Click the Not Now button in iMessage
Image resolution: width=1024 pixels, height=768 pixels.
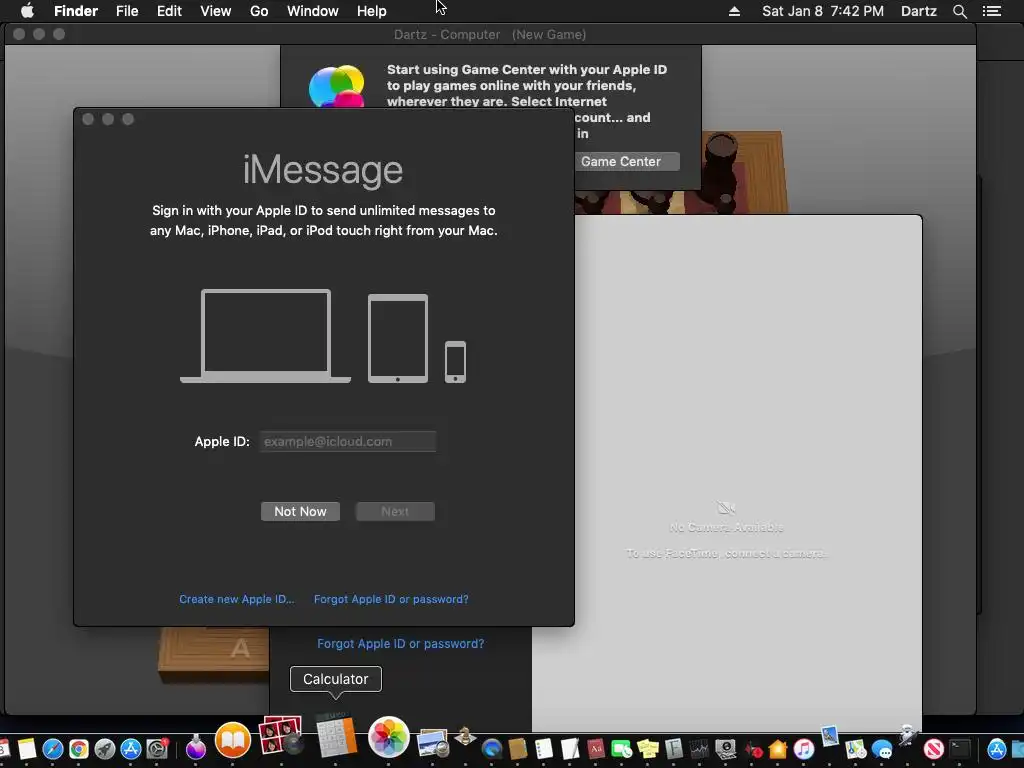(300, 511)
